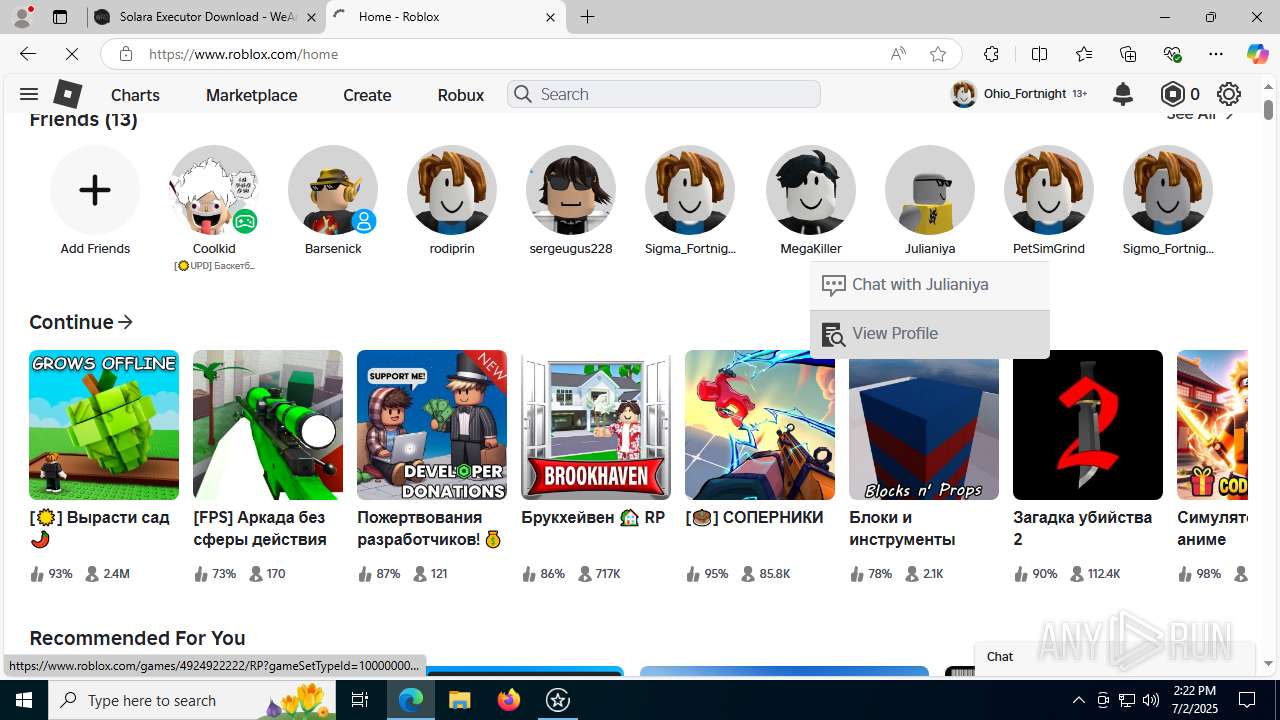Click See All friends link
Screen dimensions: 1280x720
[x=1201, y=115]
